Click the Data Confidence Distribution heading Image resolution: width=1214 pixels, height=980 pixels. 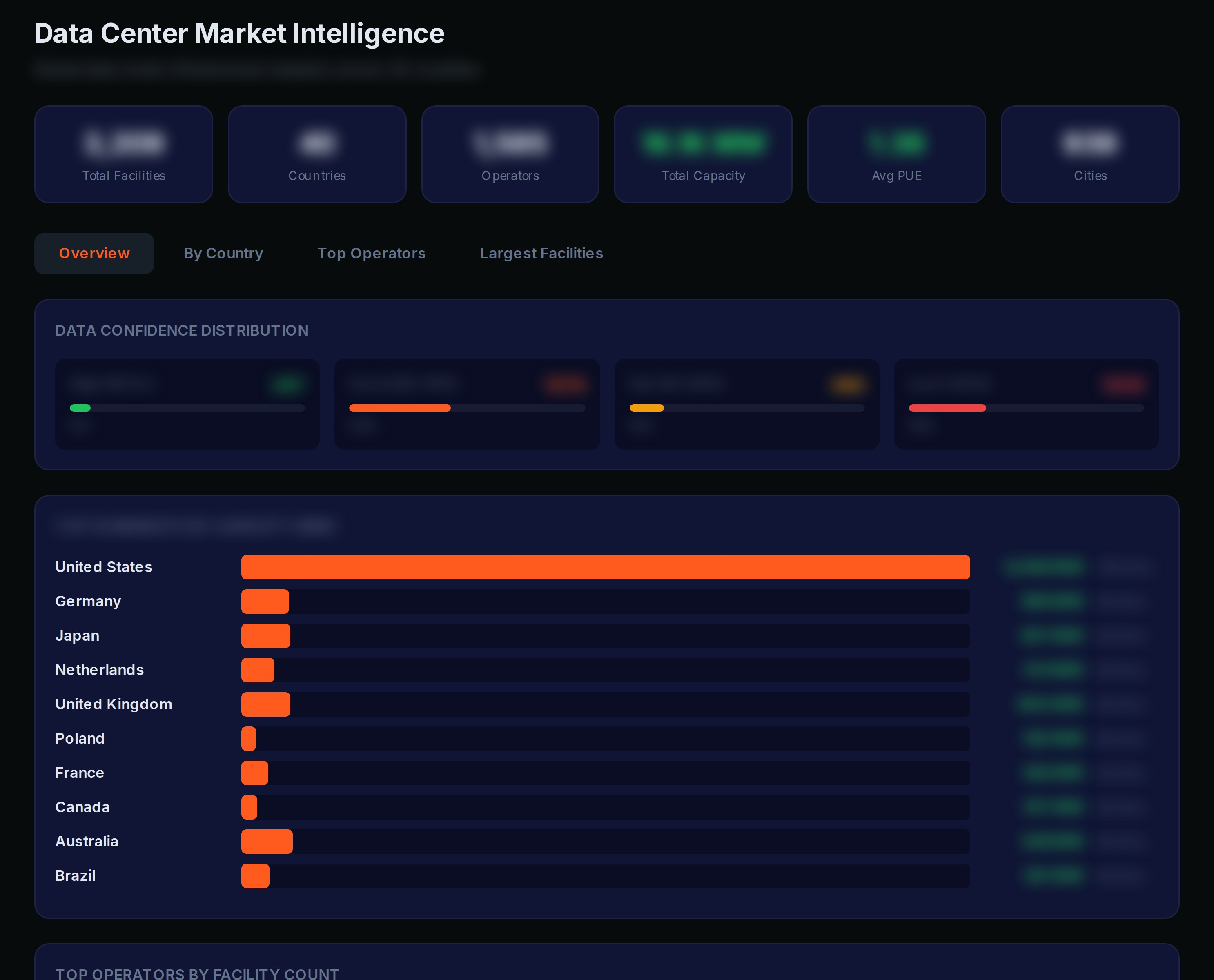click(182, 331)
